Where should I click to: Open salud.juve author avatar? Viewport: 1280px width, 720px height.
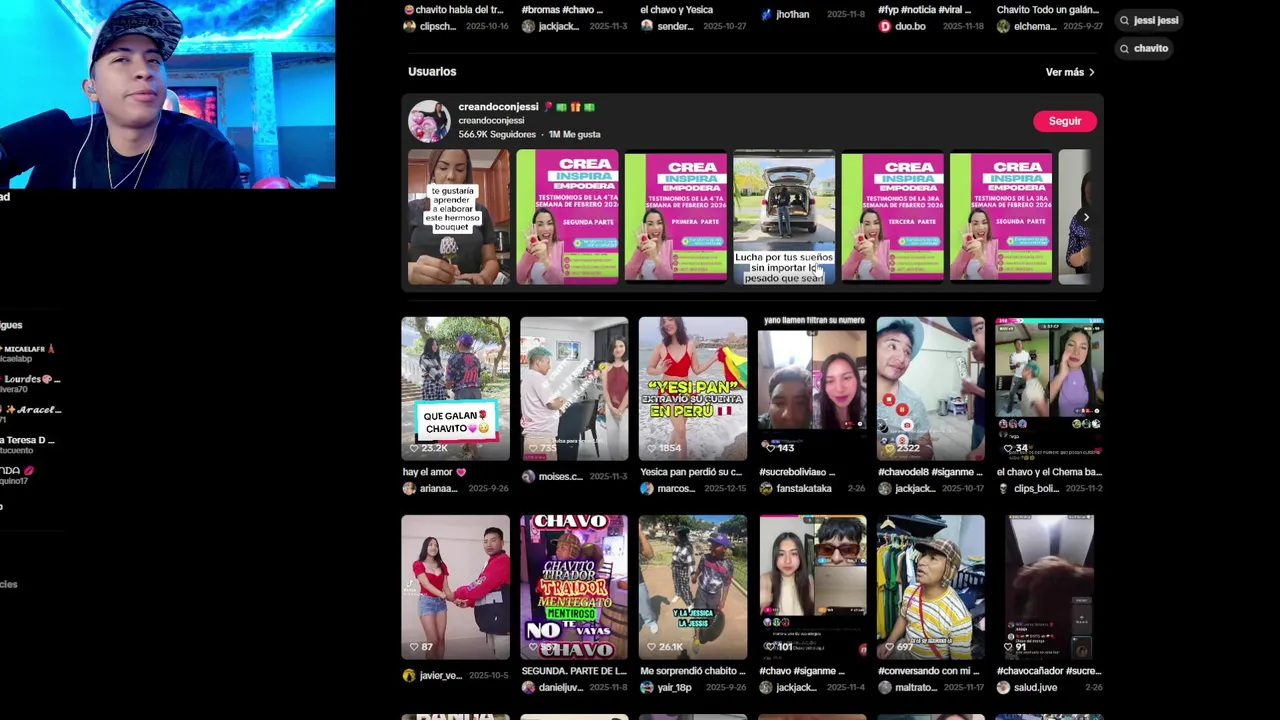tap(1004, 688)
